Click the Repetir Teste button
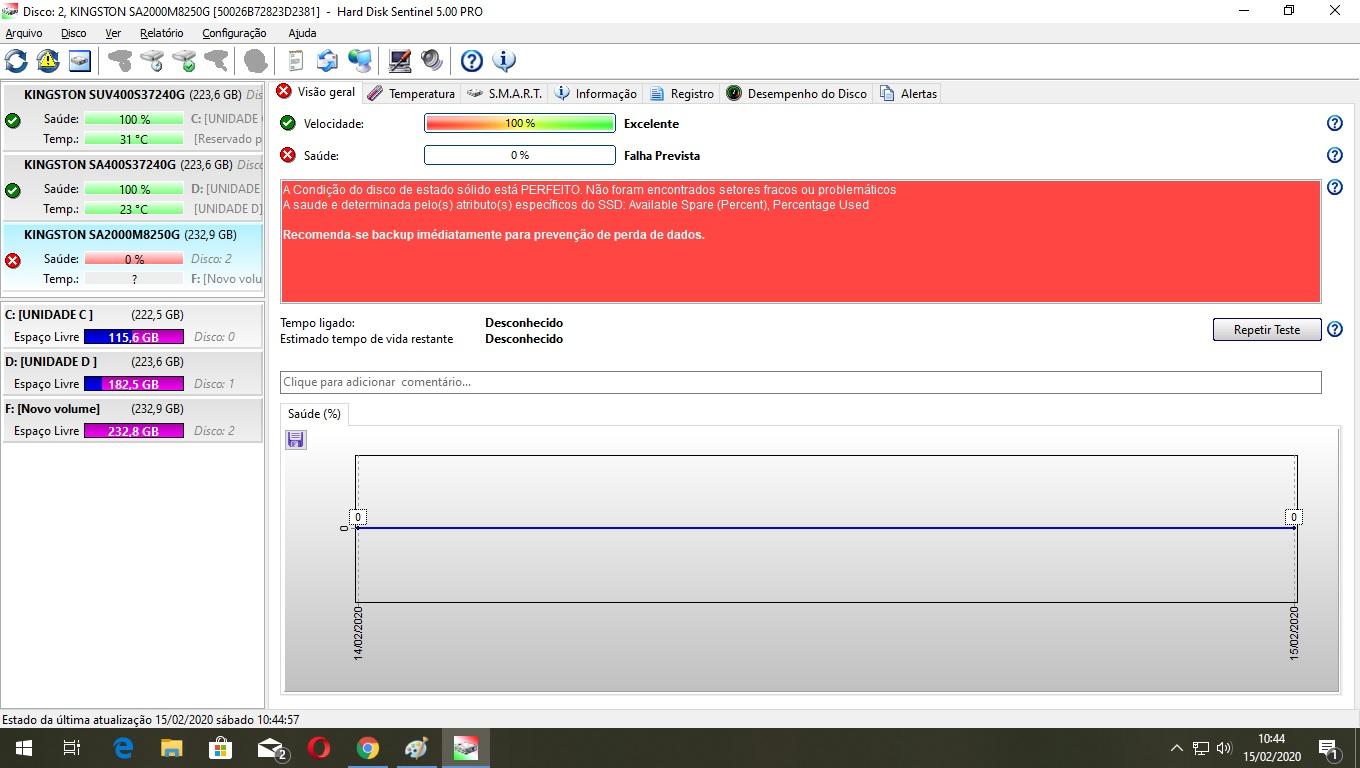This screenshot has width=1360, height=768. point(1266,329)
